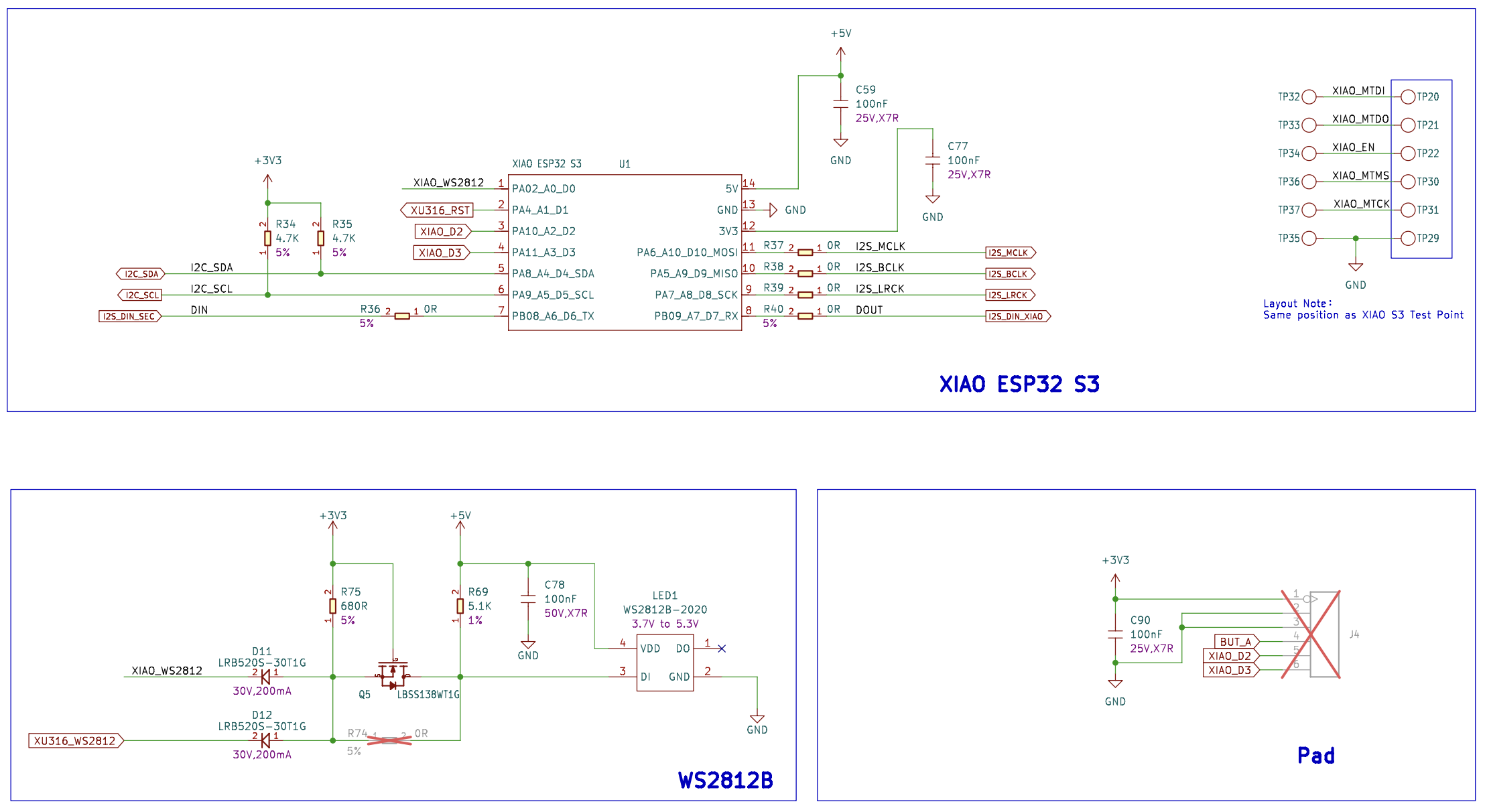Screen dimensions: 1485x812
Task: Click the XU316_RST net label
Action: pos(438,210)
